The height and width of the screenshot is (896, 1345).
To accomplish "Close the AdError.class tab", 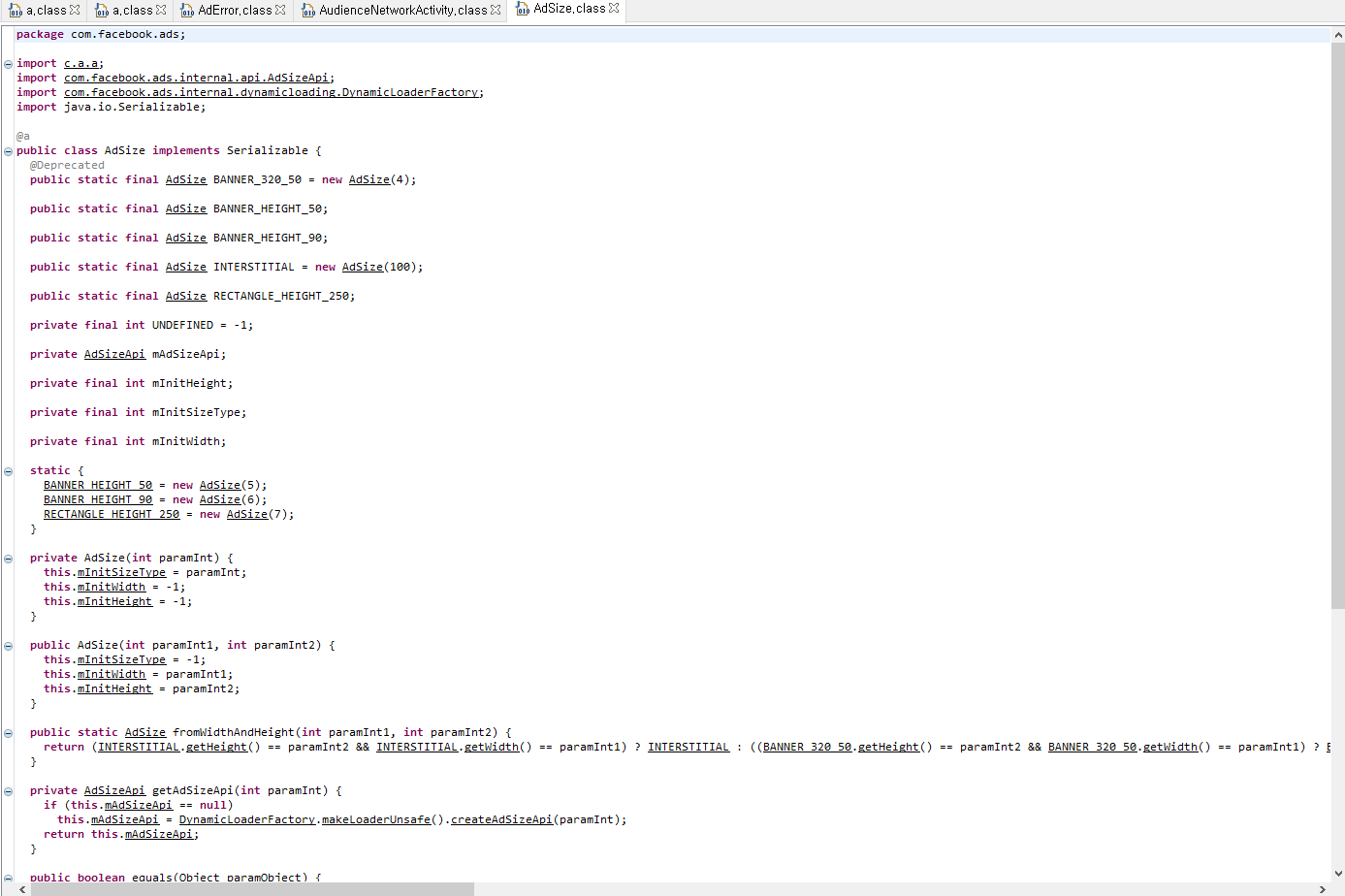I will tap(280, 10).
